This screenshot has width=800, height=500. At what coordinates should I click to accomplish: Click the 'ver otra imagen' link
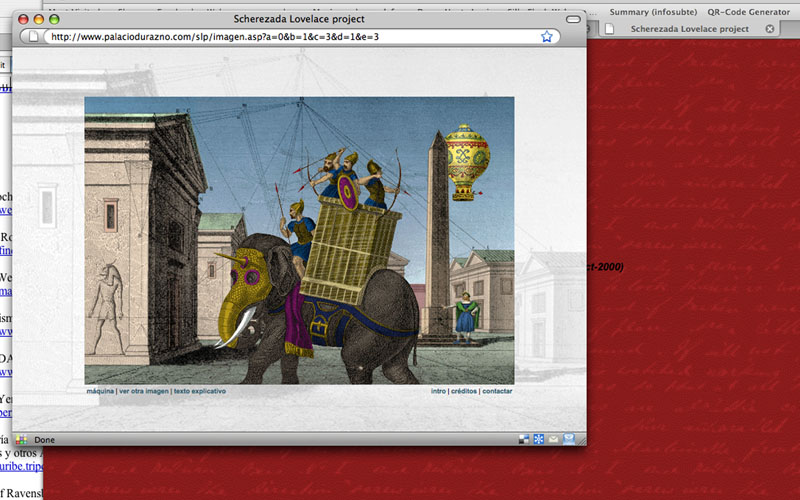(143, 391)
